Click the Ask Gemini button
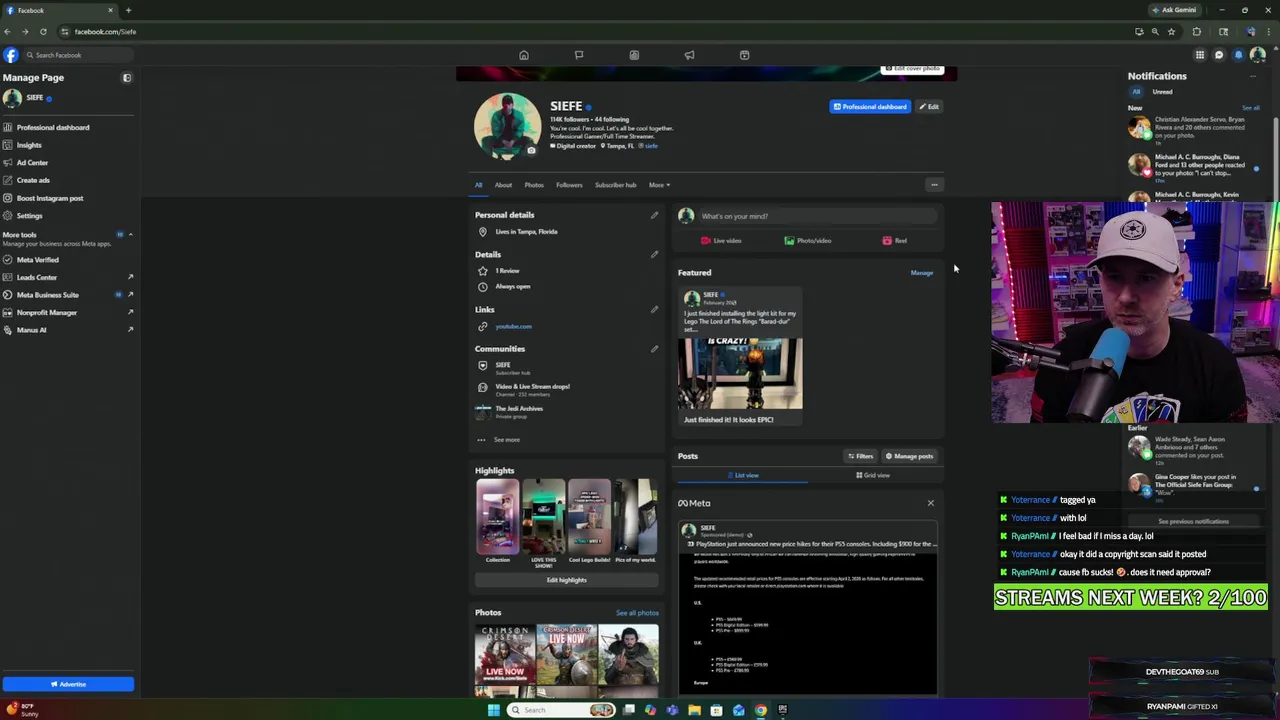Screen dimensions: 1280x720 pyautogui.click(x=1174, y=10)
